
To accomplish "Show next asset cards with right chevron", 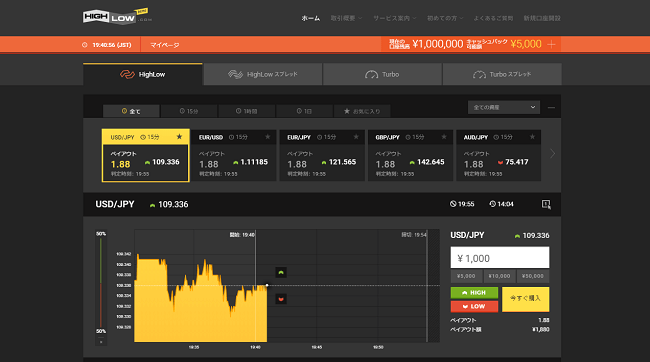I will [553, 154].
